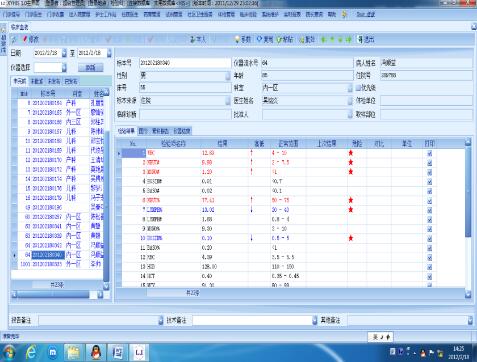Click the green checkmark toolbar icon
Screen dimensions: 477x362
coord(279,39)
